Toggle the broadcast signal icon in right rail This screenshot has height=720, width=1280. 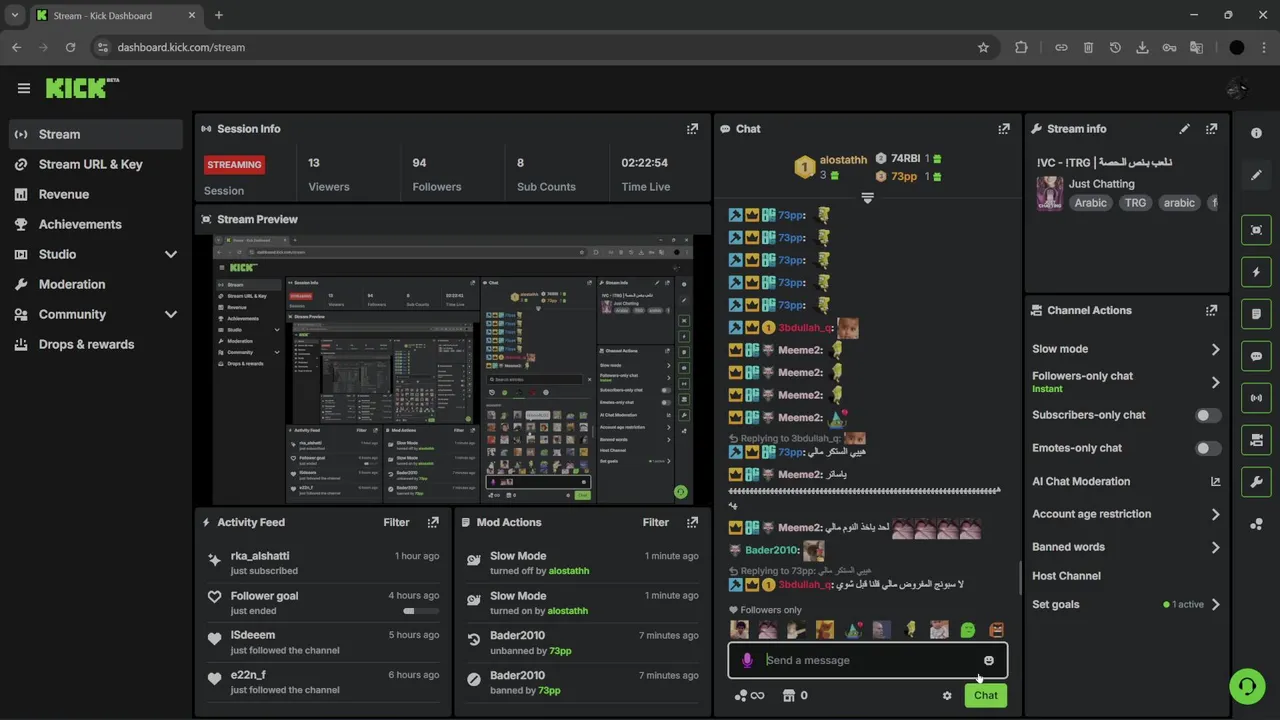click(x=1257, y=398)
